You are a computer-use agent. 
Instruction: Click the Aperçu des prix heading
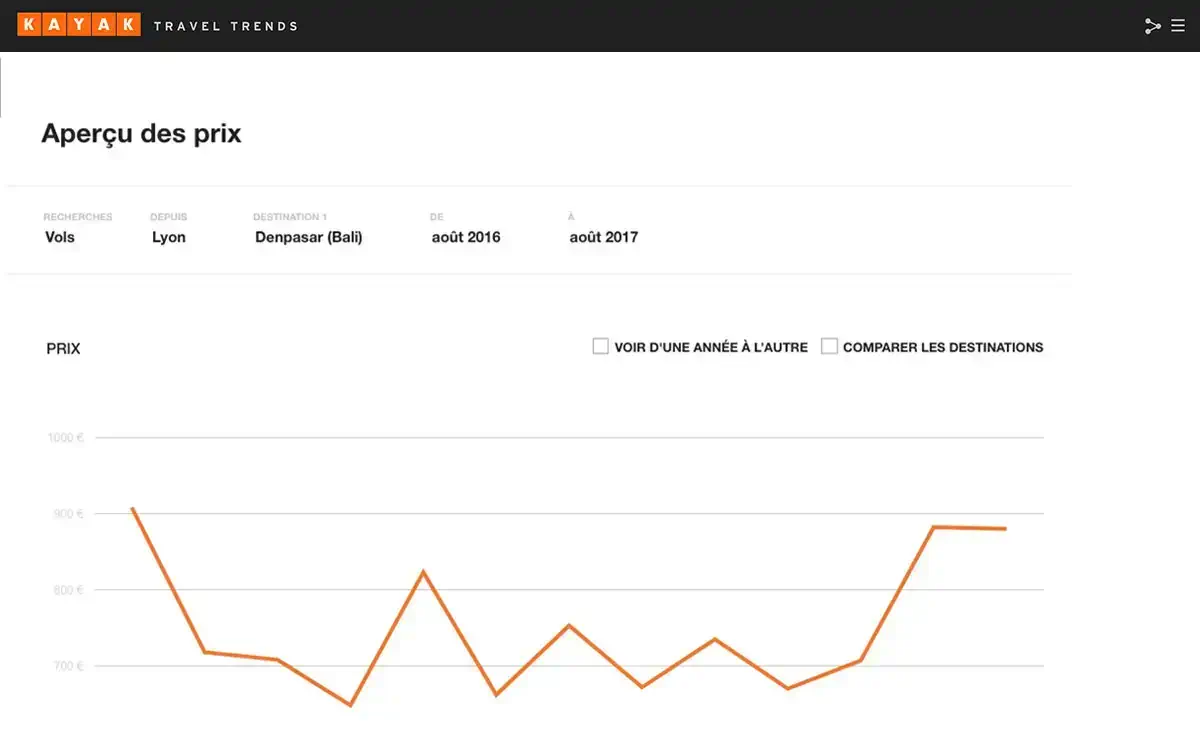[141, 133]
